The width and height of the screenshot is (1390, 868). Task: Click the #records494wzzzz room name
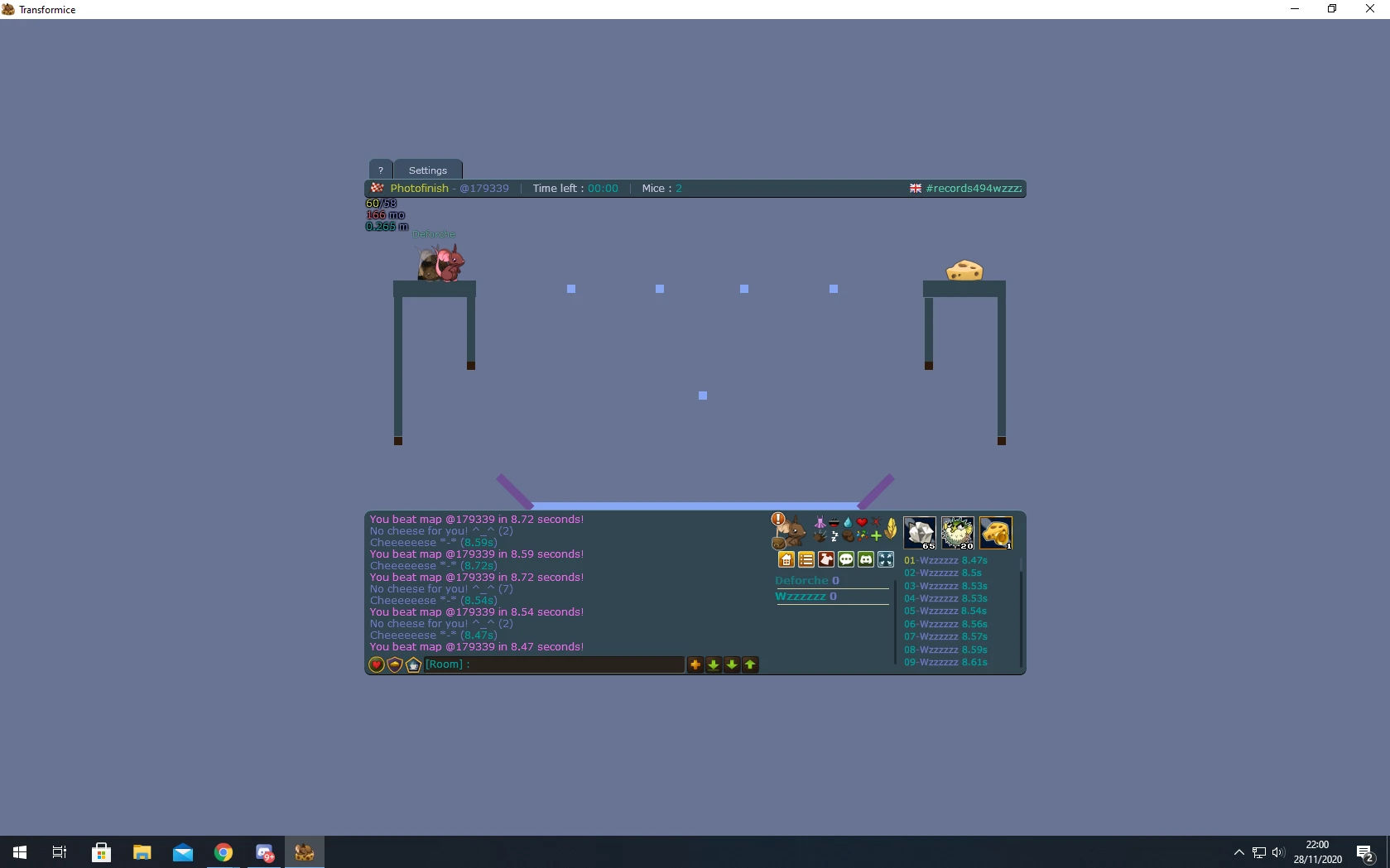point(974,189)
